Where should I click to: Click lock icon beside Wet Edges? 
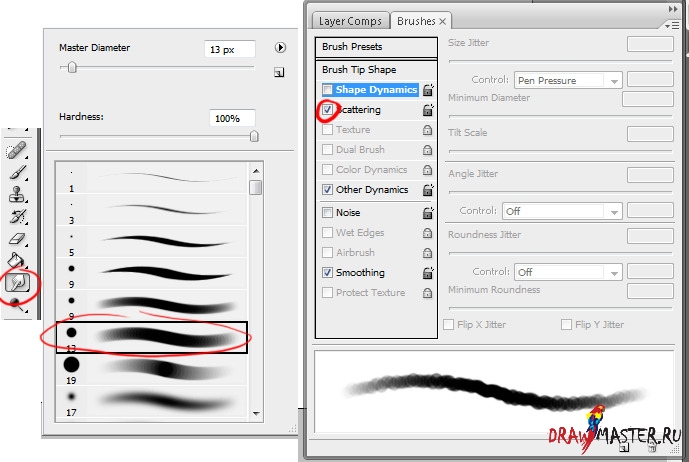pos(427,233)
